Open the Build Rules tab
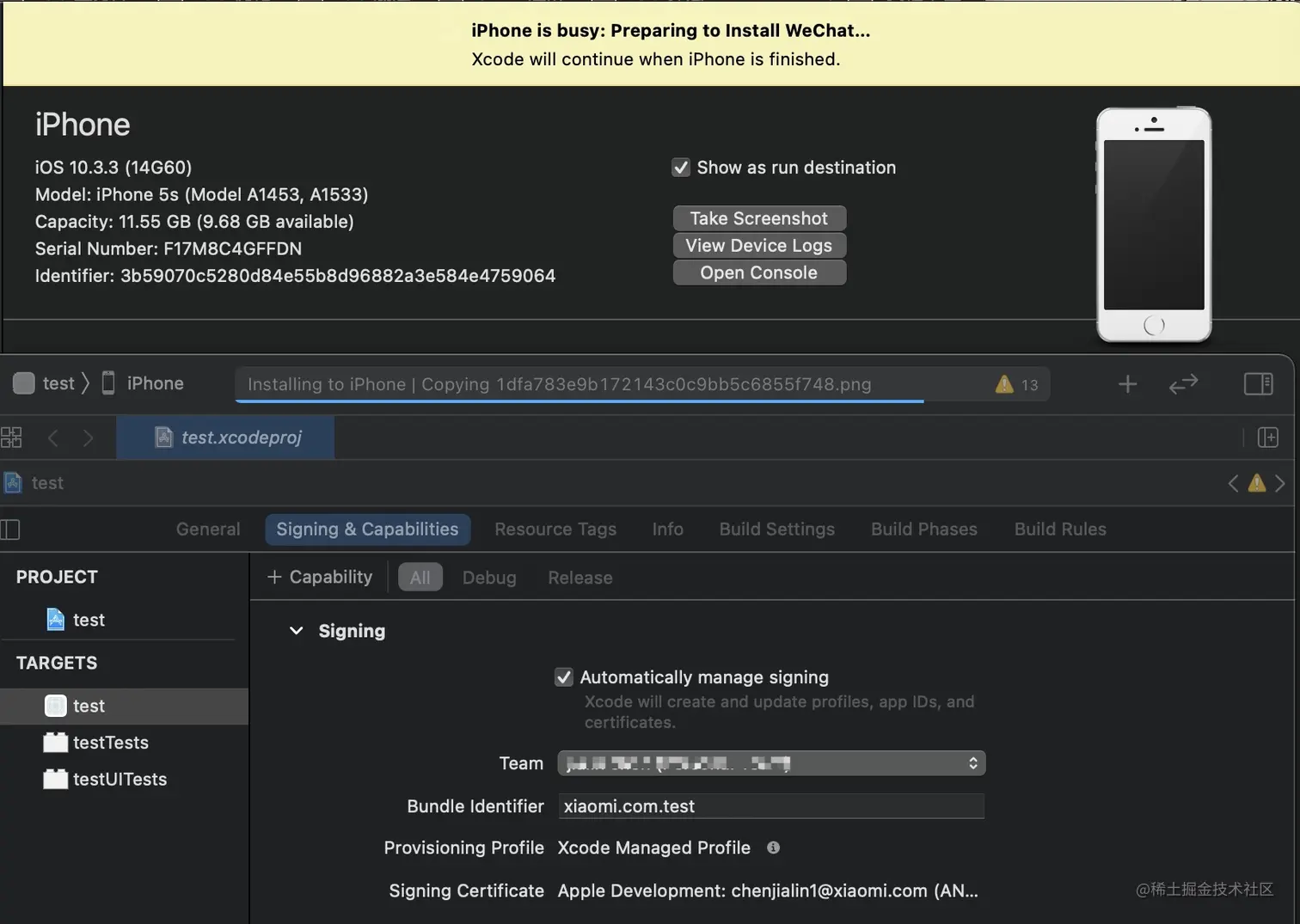The height and width of the screenshot is (924, 1300). pos(1060,529)
